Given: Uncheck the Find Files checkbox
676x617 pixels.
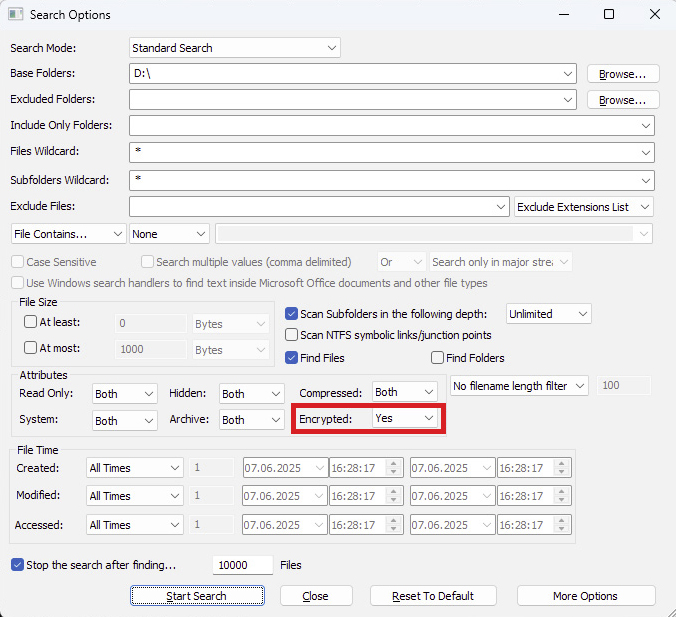Looking at the screenshot, I should coord(291,357).
